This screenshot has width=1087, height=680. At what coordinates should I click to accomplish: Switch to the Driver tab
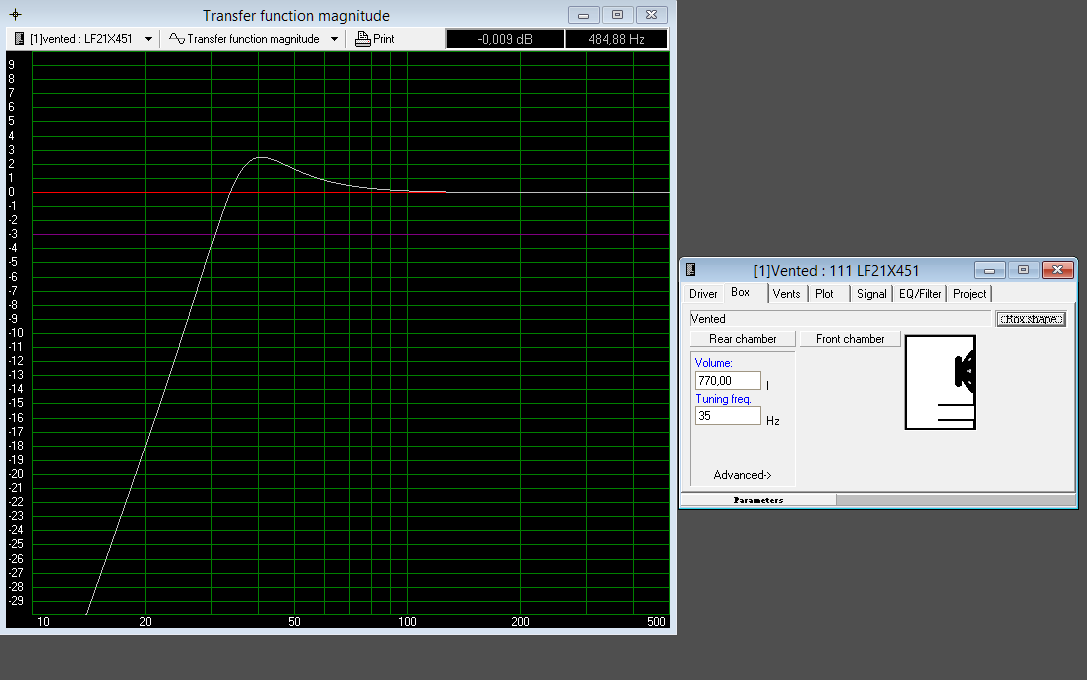(703, 294)
